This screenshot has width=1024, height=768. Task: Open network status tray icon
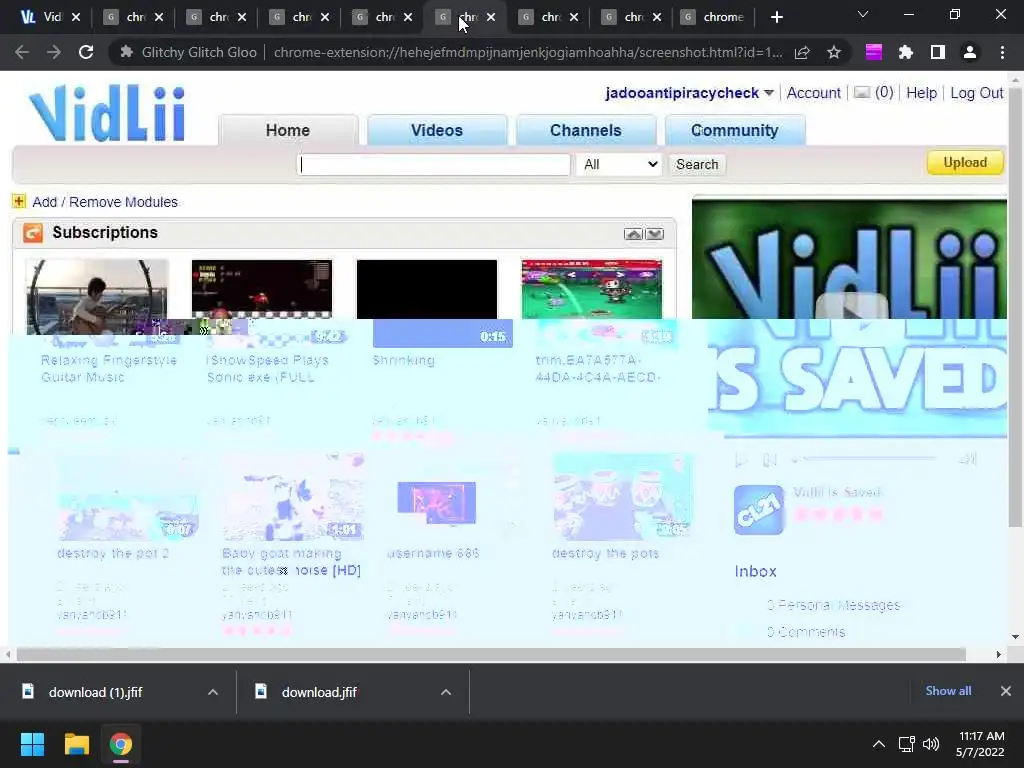point(906,744)
